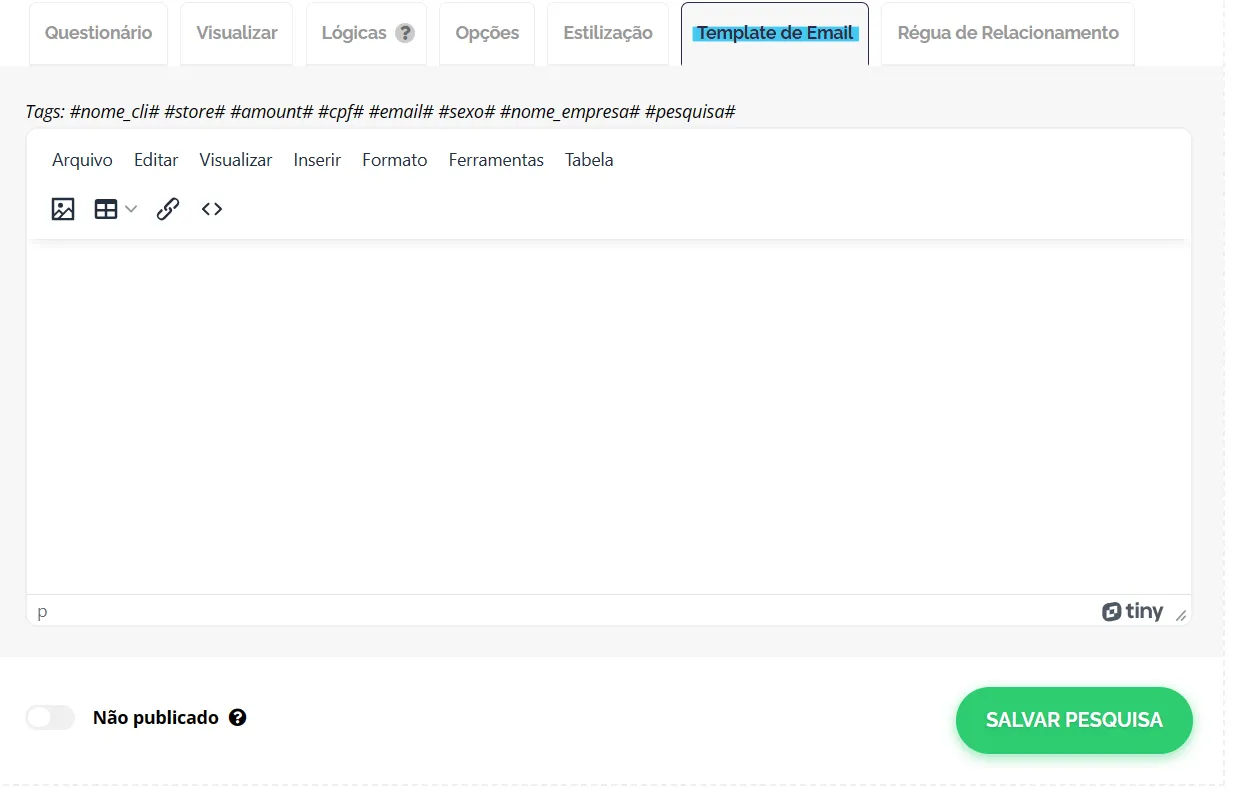Screen dimensions: 1248x806
Task: Click the #cpf# tag text
Action: tap(341, 111)
